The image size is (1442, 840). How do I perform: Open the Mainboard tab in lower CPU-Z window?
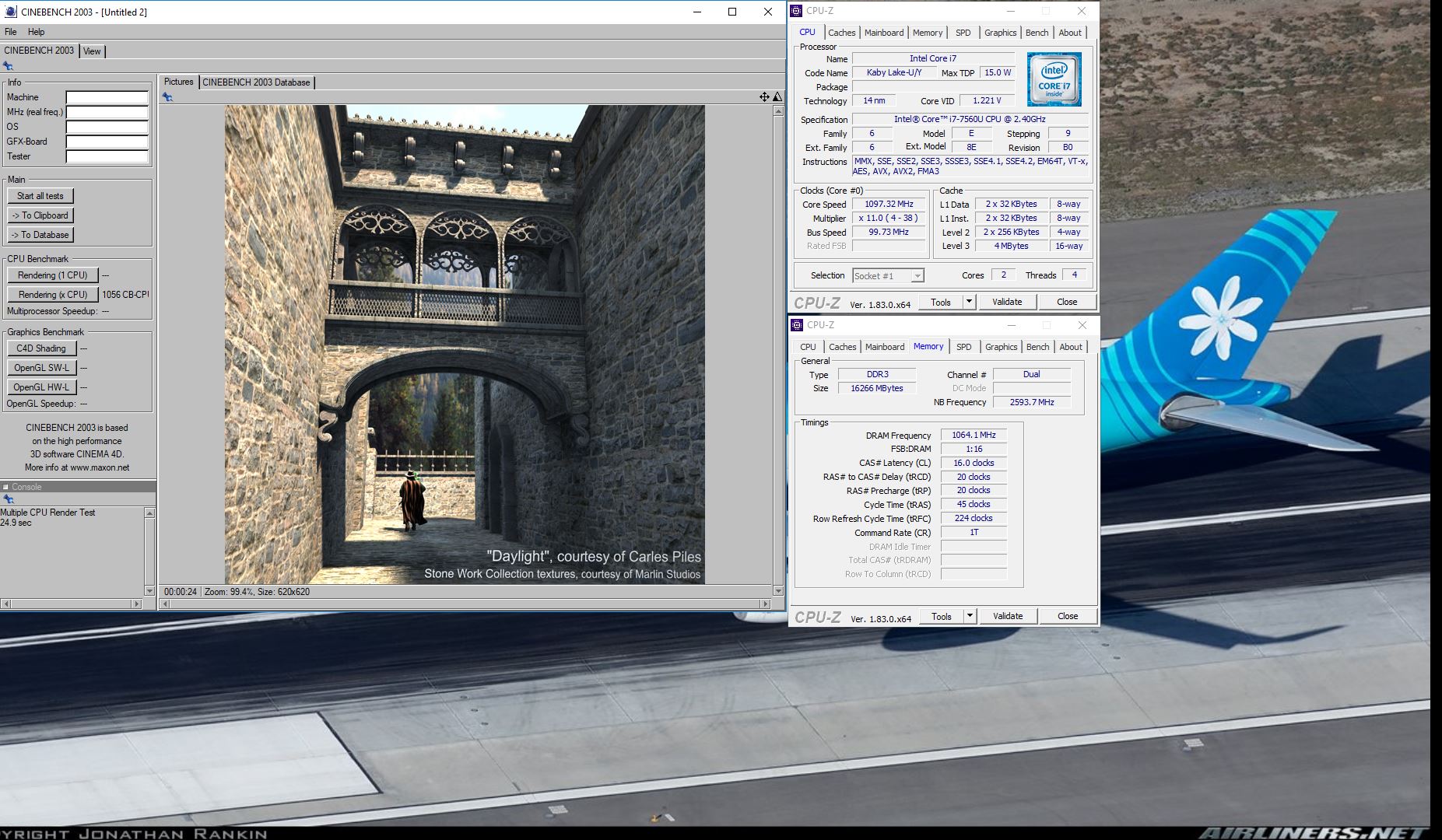click(x=885, y=347)
